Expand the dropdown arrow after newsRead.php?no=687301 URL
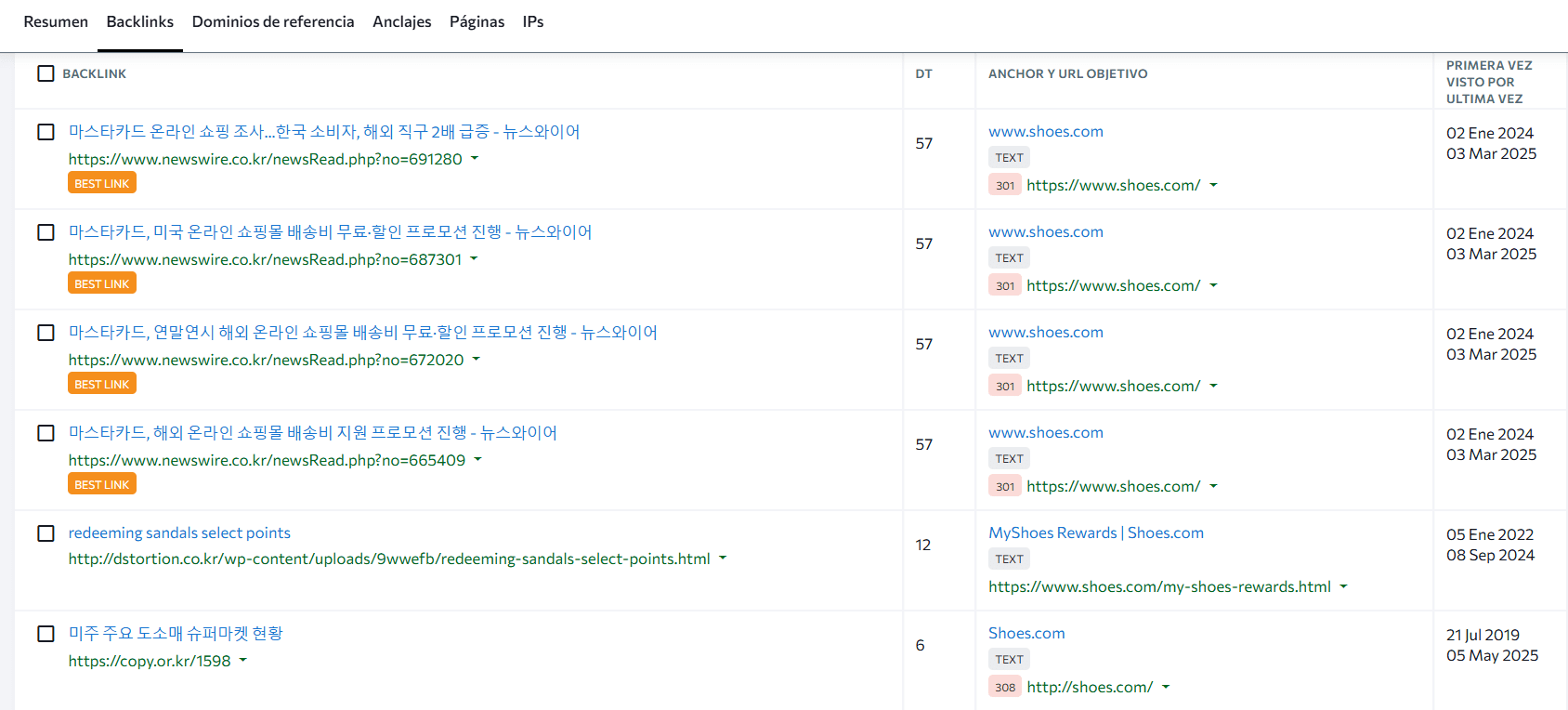 (474, 259)
